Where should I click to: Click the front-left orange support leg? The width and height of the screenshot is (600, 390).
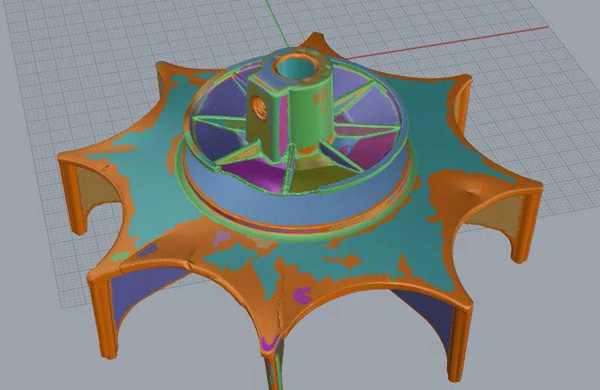pos(102,318)
